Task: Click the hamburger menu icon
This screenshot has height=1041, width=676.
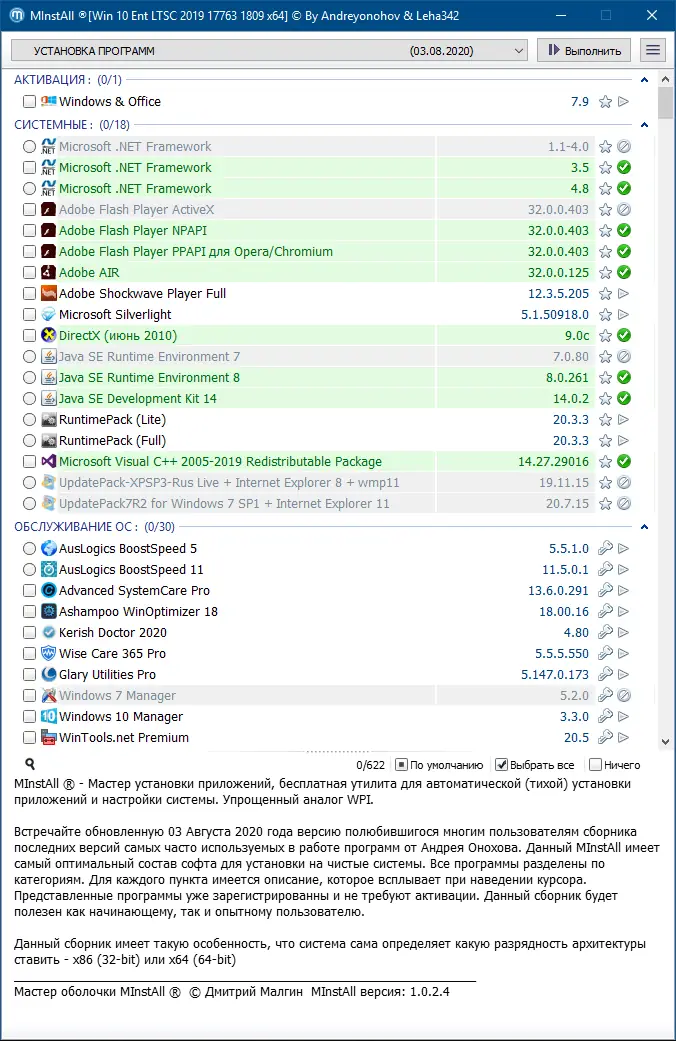Action: pos(653,50)
